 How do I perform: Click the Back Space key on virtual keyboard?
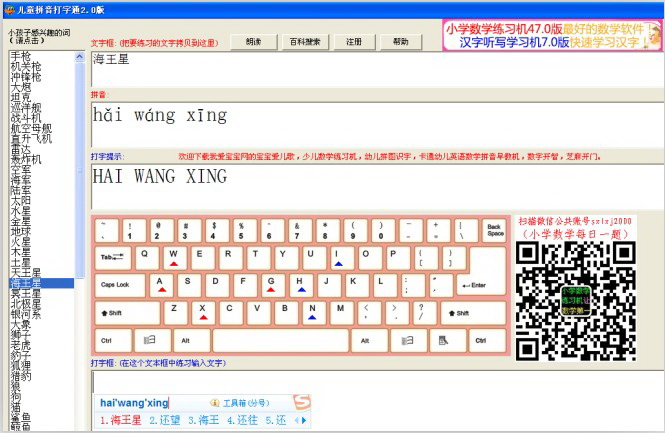pyautogui.click(x=494, y=230)
